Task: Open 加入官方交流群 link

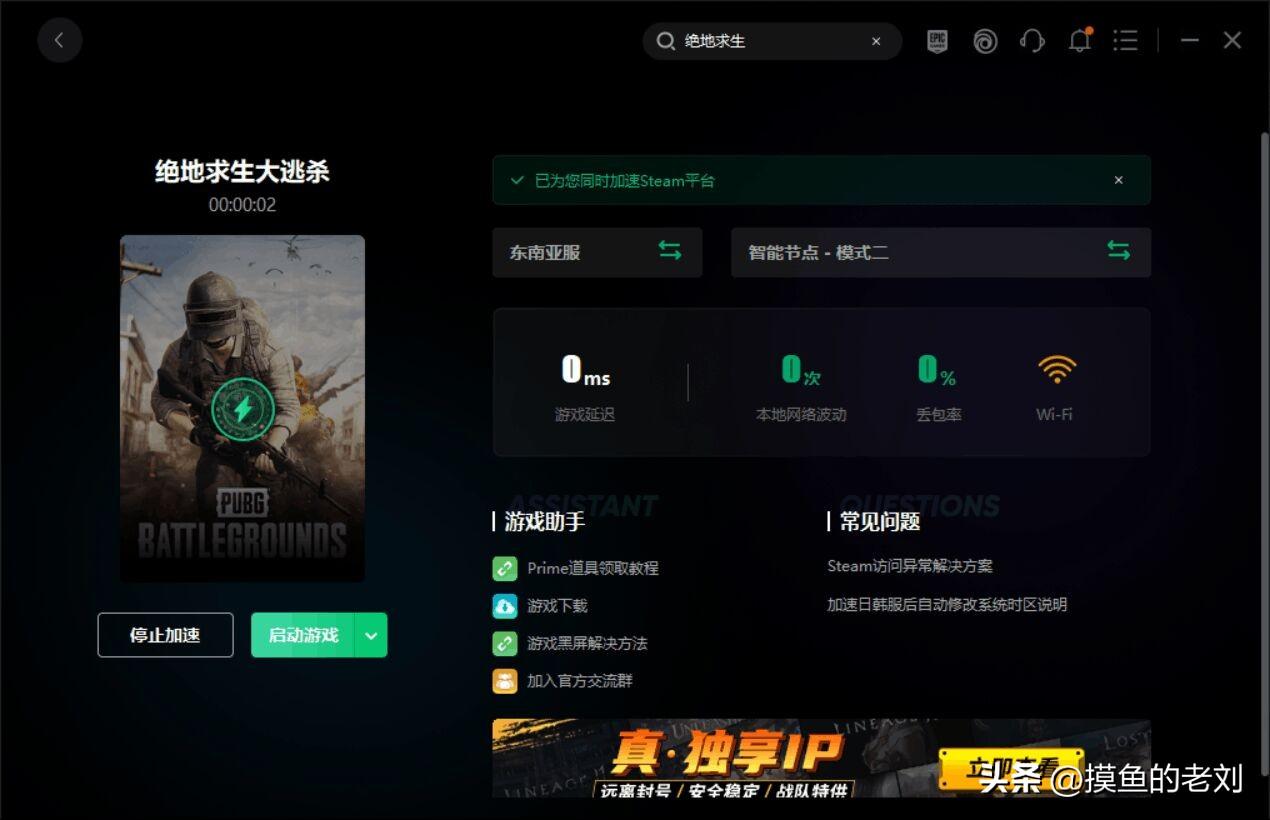Action: tap(580, 682)
